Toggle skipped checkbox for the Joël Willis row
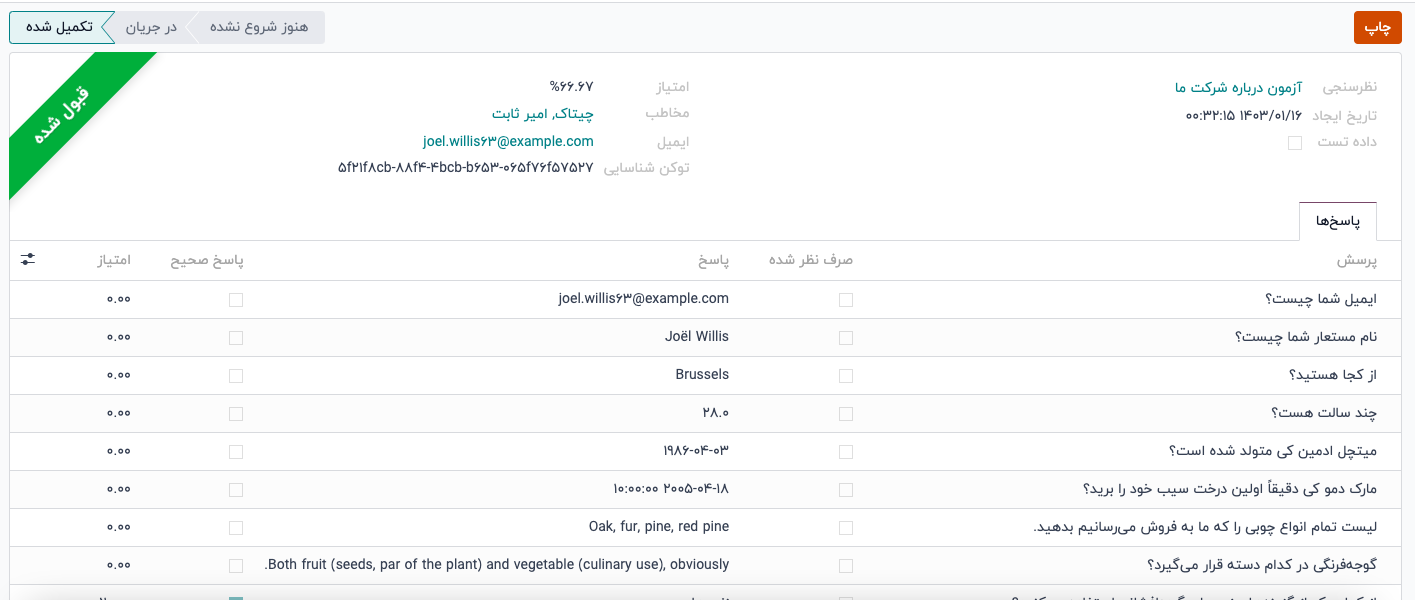1415x600 pixels. pyautogui.click(x=846, y=337)
